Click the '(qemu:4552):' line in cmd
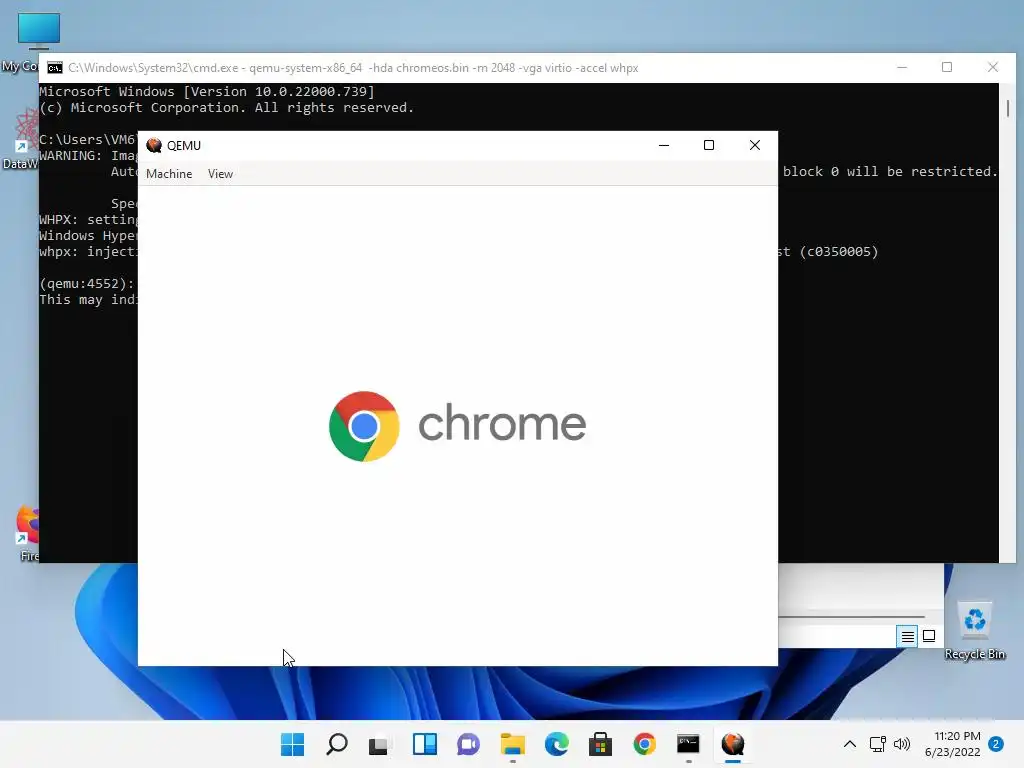This screenshot has width=1024, height=768. tap(88, 283)
